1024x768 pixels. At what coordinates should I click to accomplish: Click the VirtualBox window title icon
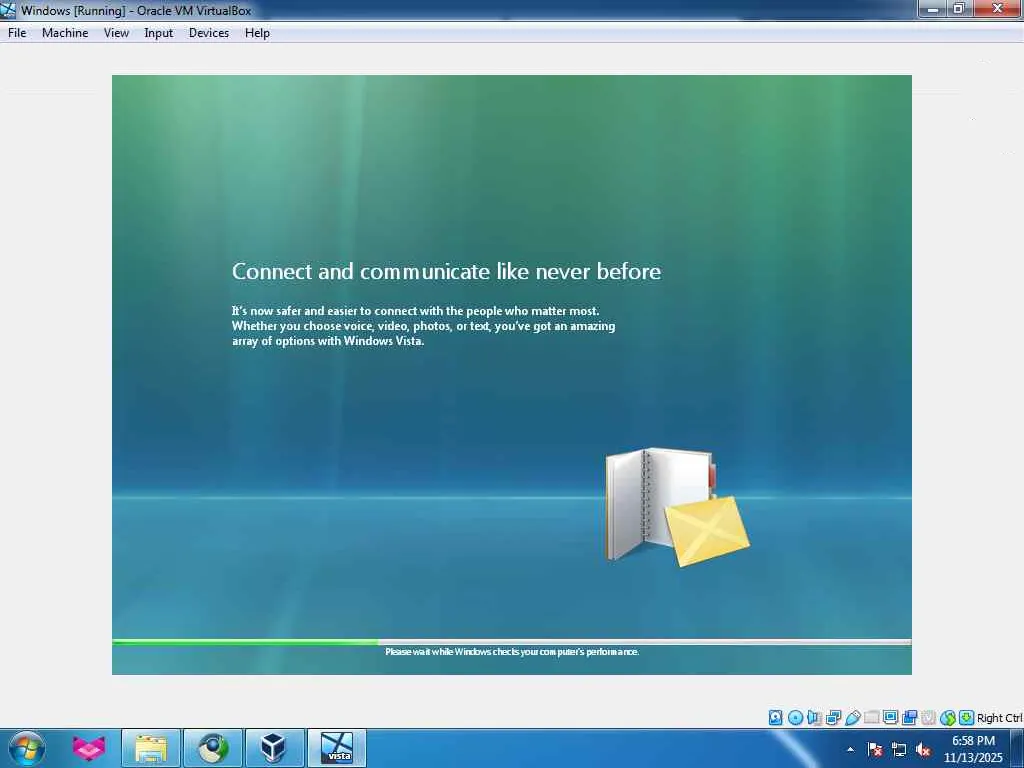(8, 10)
